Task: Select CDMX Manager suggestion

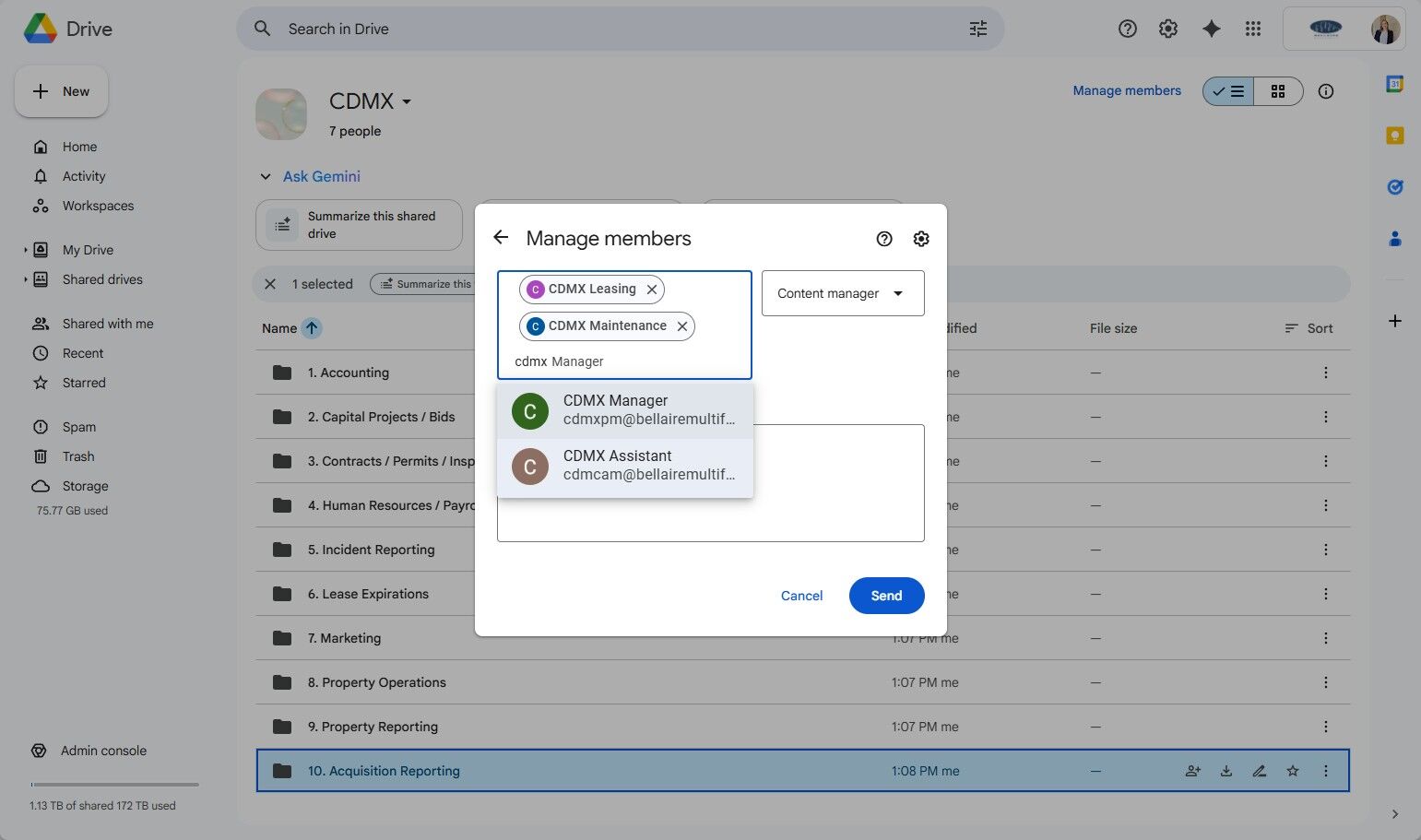Action: (625, 410)
